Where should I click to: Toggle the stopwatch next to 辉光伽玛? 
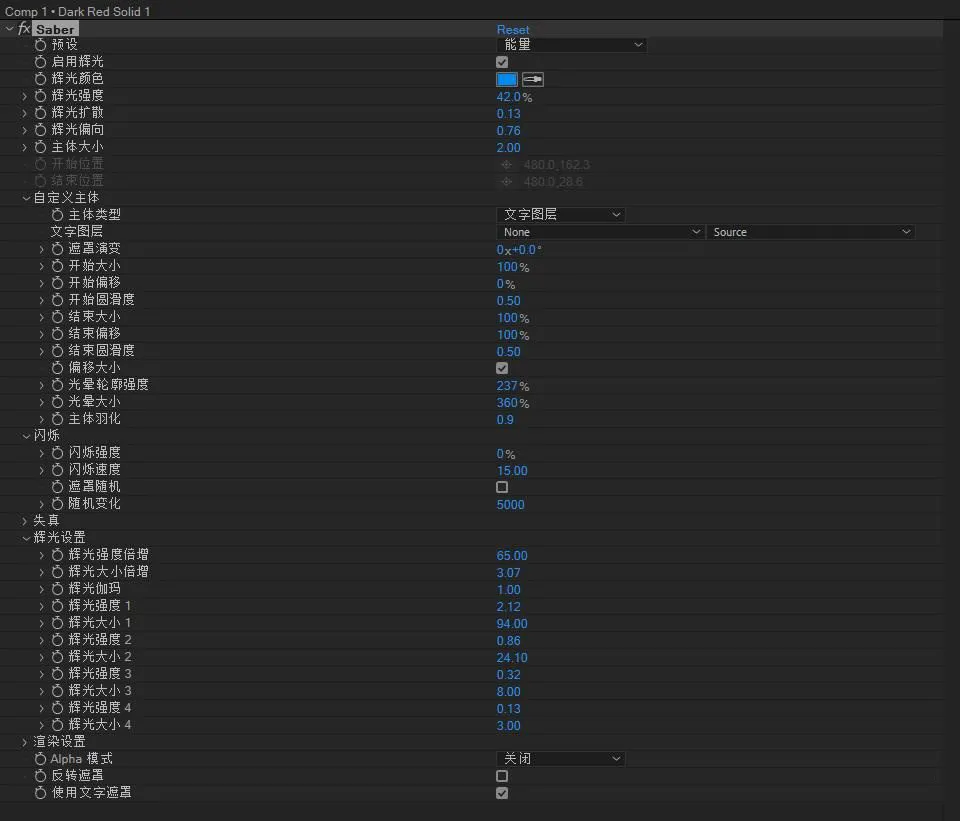[x=58, y=589]
